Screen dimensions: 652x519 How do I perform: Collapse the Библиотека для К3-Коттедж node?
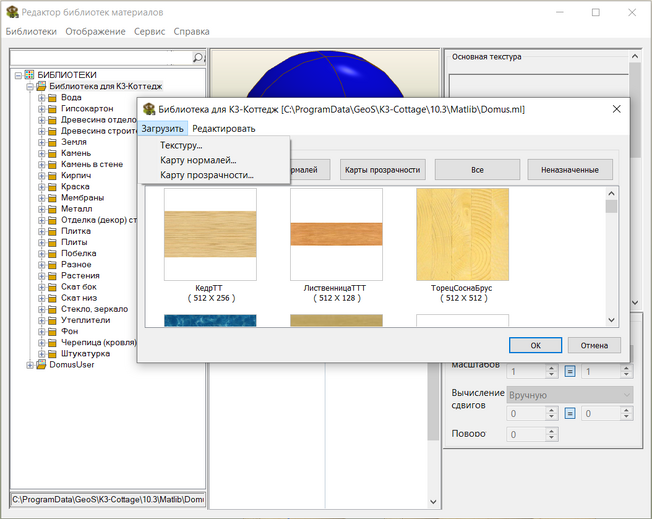(x=30, y=86)
